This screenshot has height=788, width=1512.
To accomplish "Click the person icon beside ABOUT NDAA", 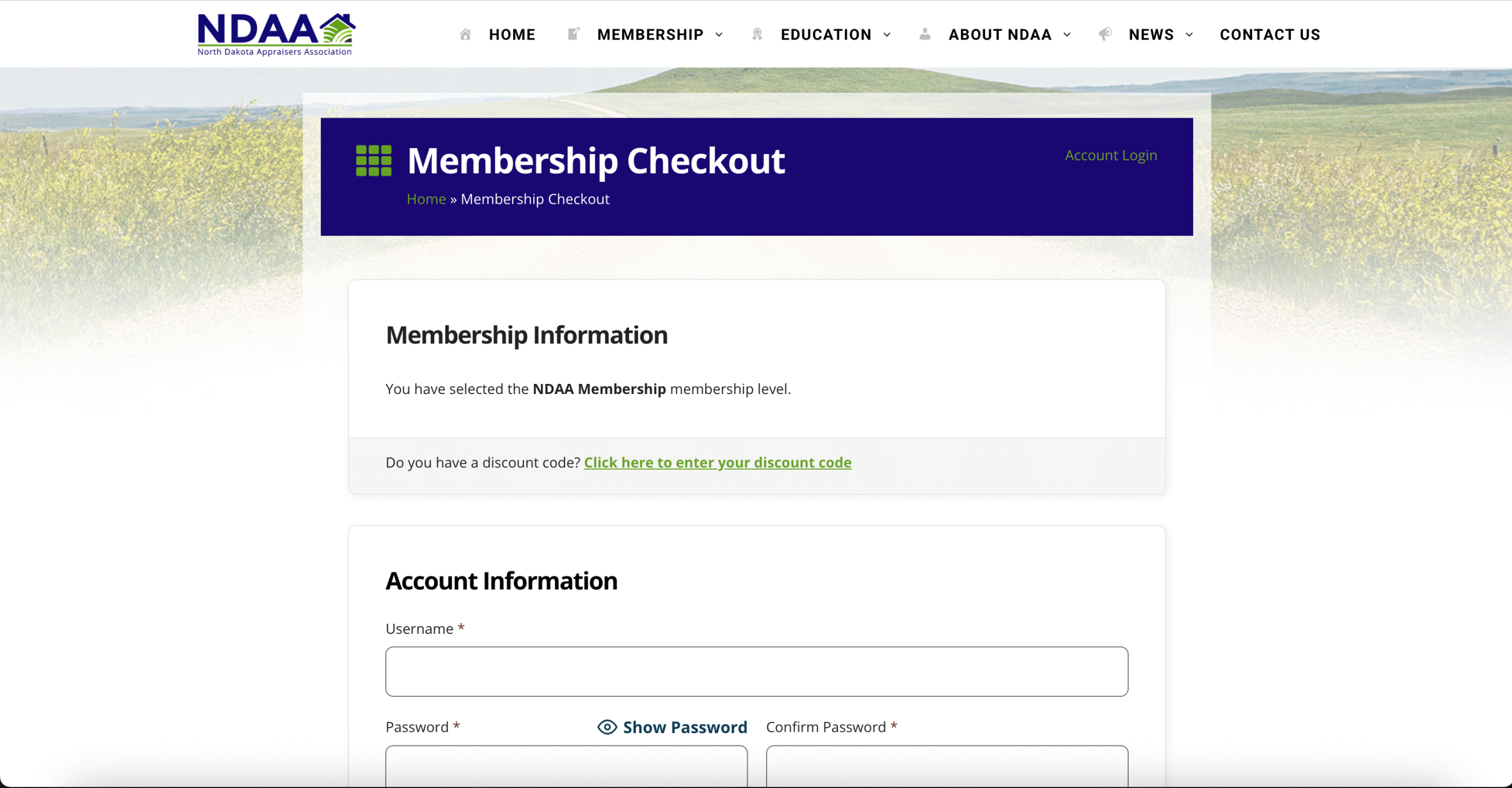I will click(x=925, y=34).
